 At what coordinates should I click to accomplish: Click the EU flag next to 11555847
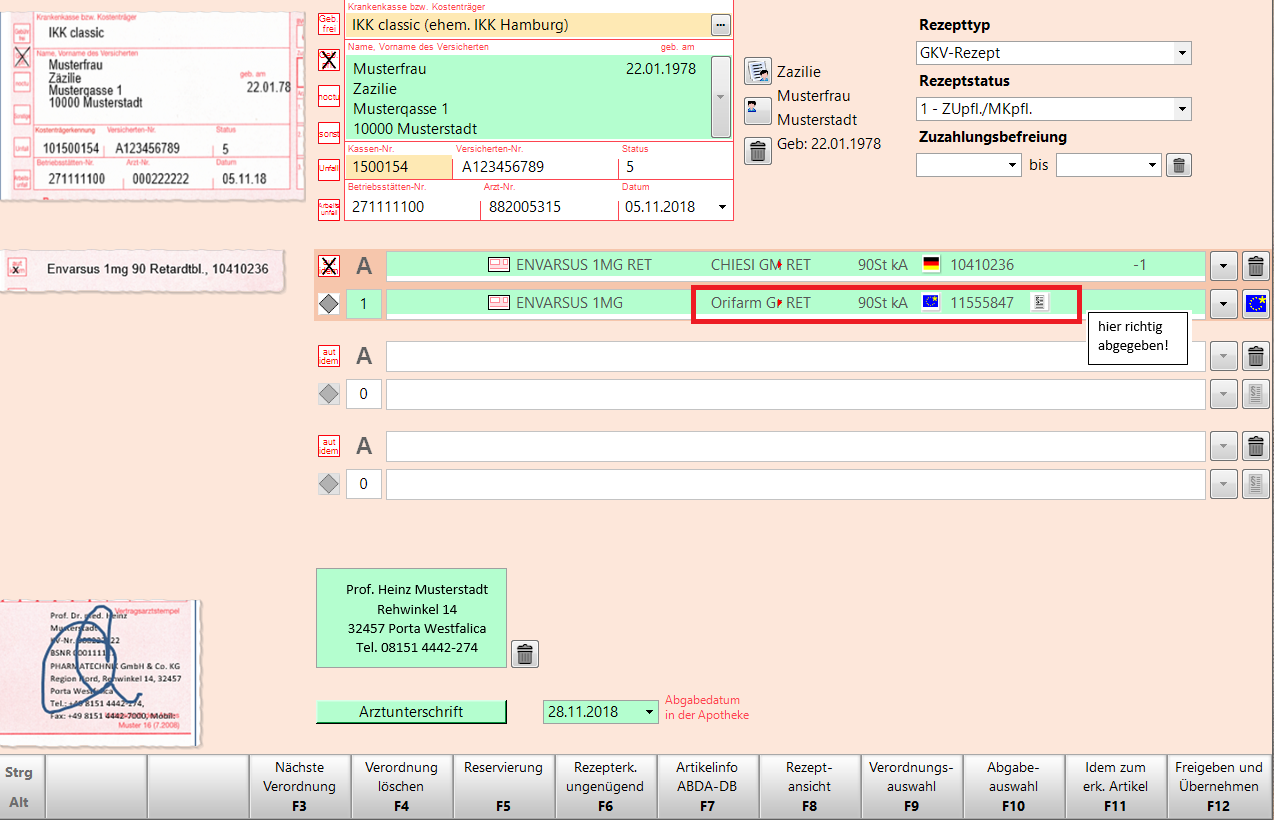click(931, 303)
